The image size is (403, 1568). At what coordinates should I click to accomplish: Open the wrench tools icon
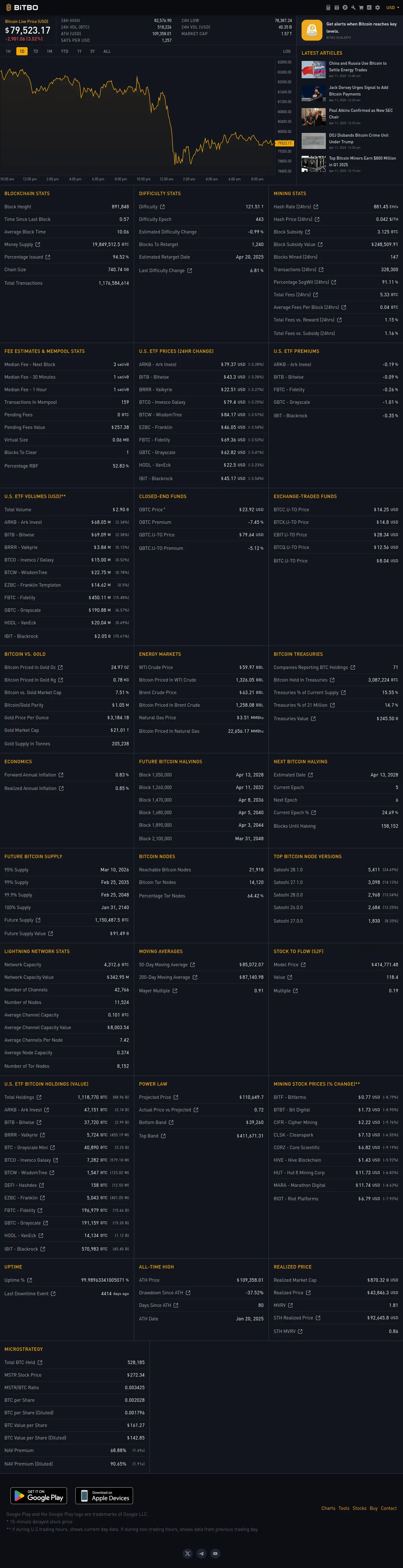(x=353, y=7)
